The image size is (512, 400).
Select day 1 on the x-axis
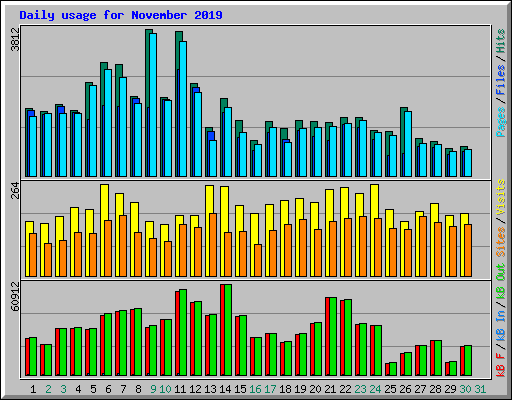33,389
